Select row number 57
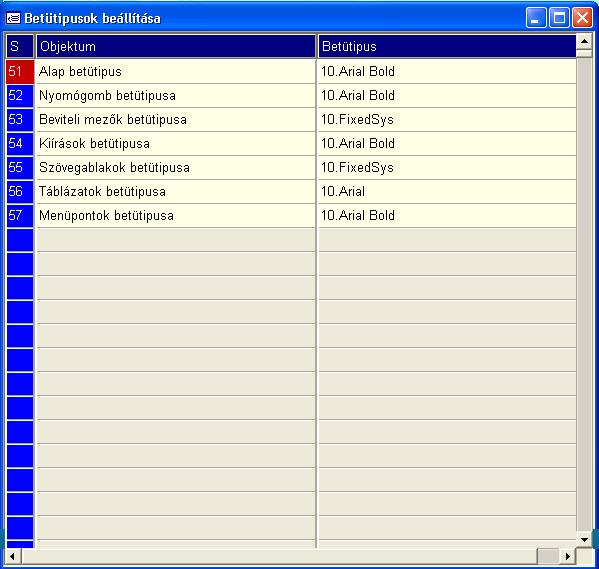 [x=20, y=216]
